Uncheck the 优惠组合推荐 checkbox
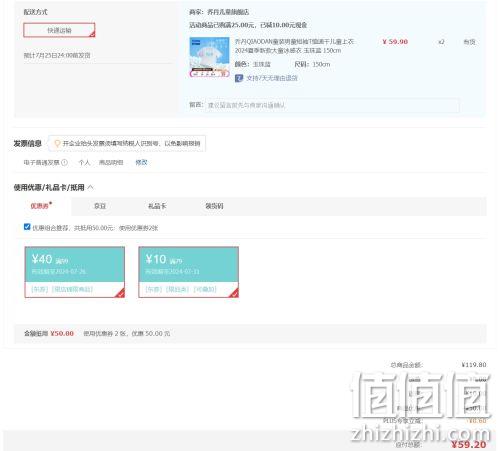The image size is (500, 451). point(27,227)
